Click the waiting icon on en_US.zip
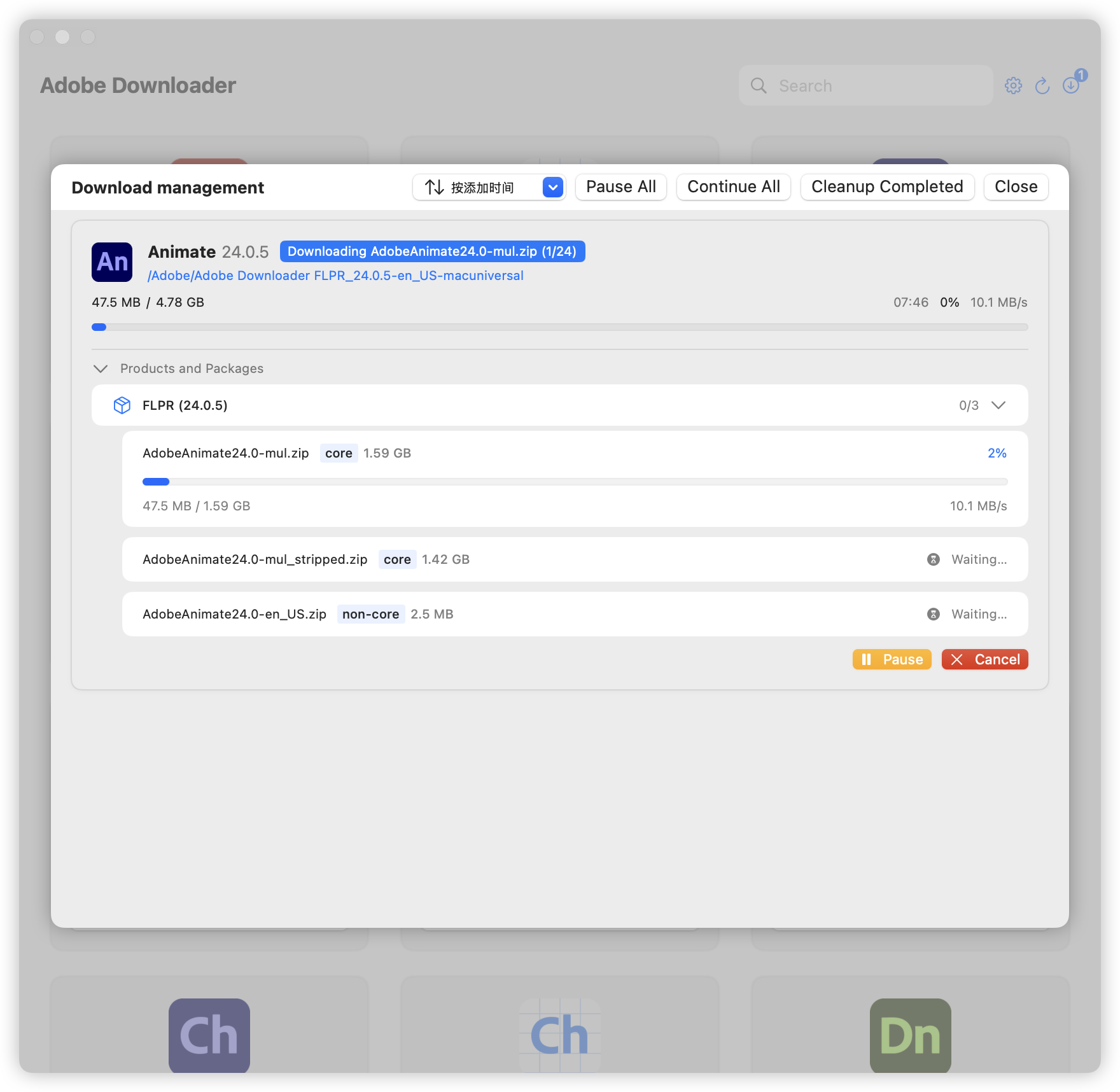The width and height of the screenshot is (1120, 1092). (932, 613)
